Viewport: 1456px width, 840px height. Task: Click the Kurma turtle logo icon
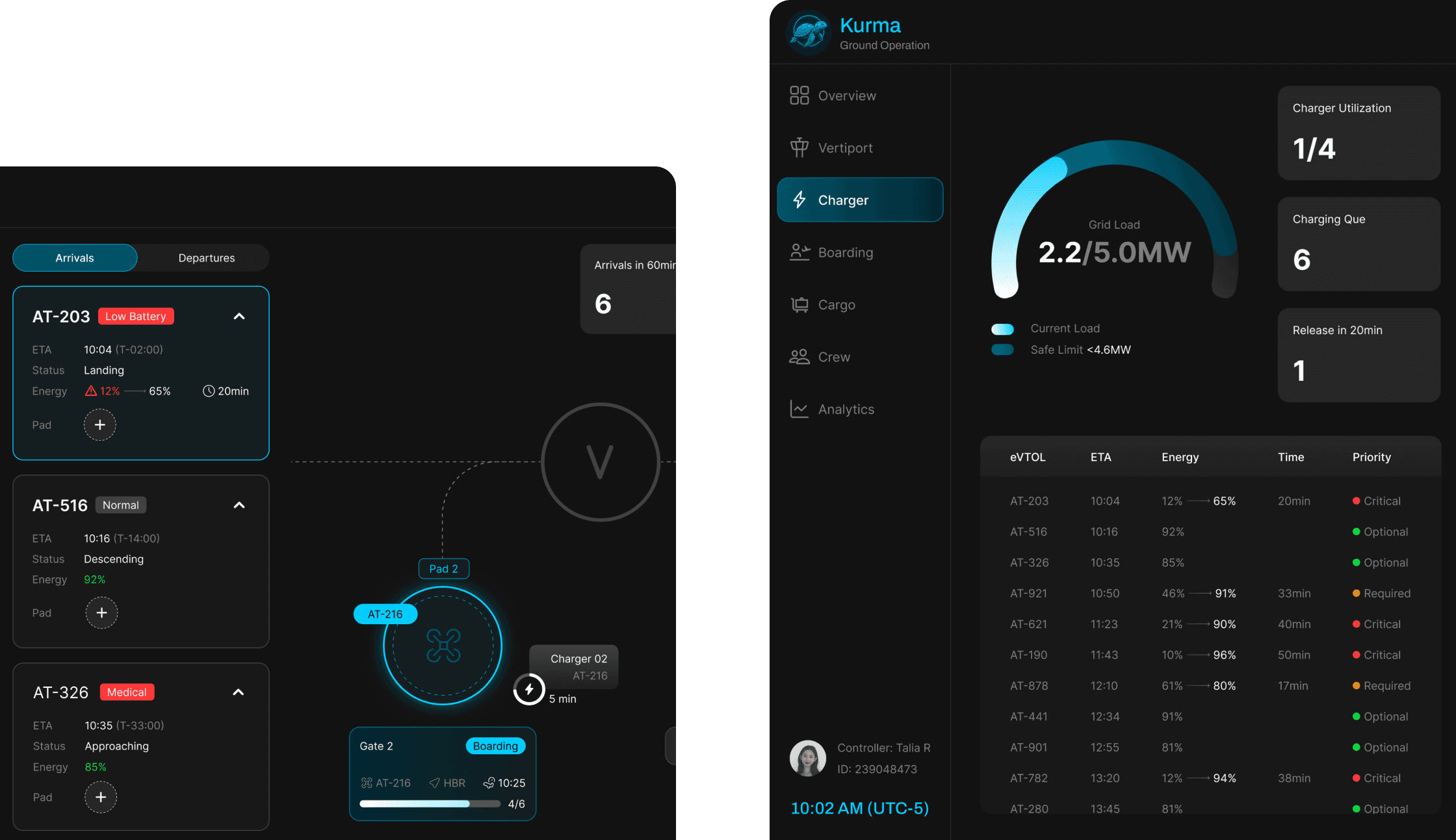[x=808, y=33]
